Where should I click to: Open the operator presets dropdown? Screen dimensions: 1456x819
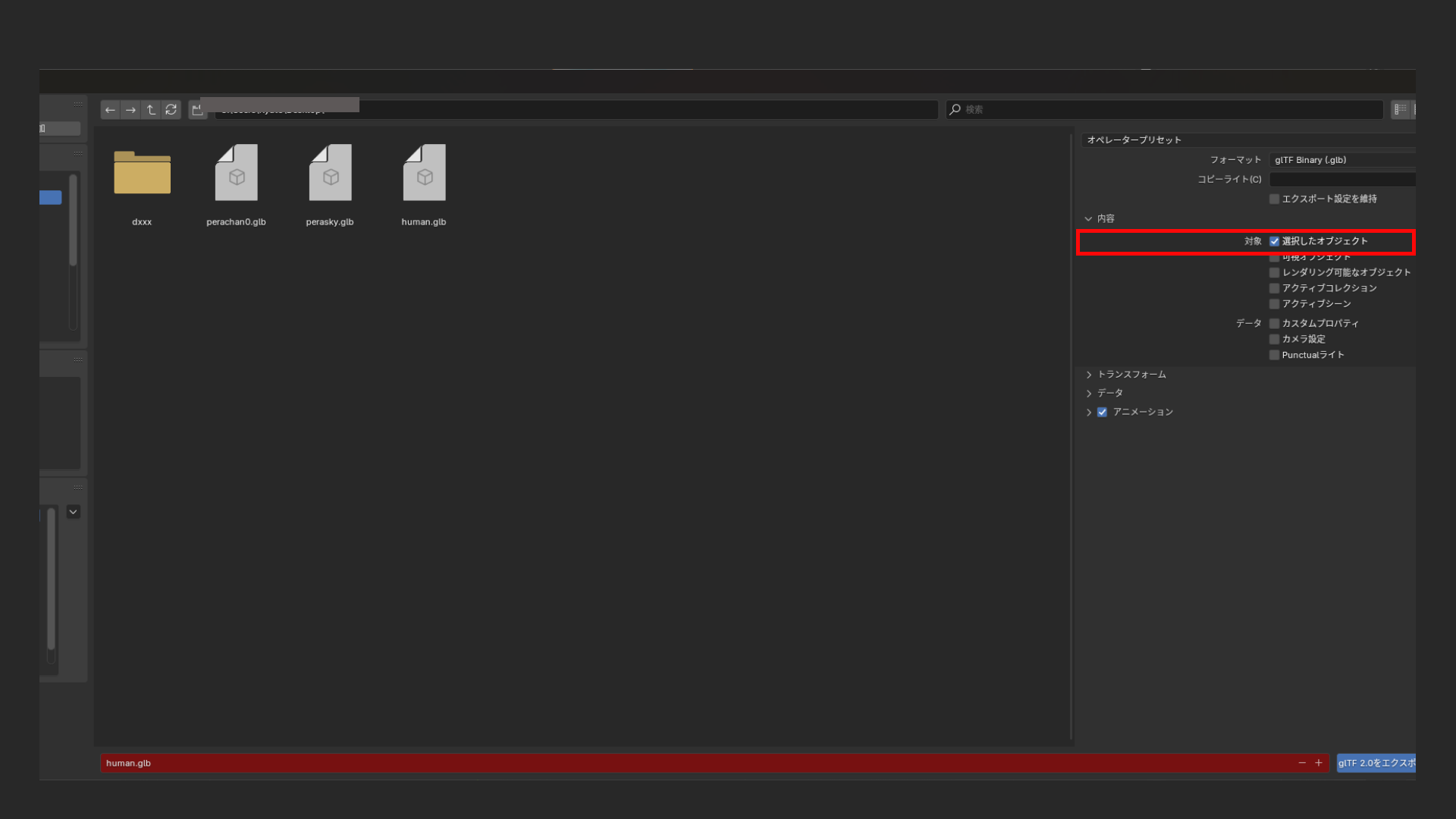pos(1248,140)
